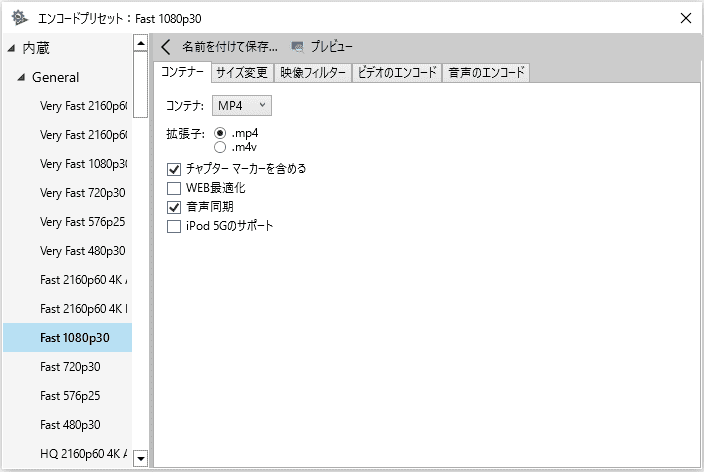Enable iPod 5Gのサポート checkbox

[x=174, y=226]
